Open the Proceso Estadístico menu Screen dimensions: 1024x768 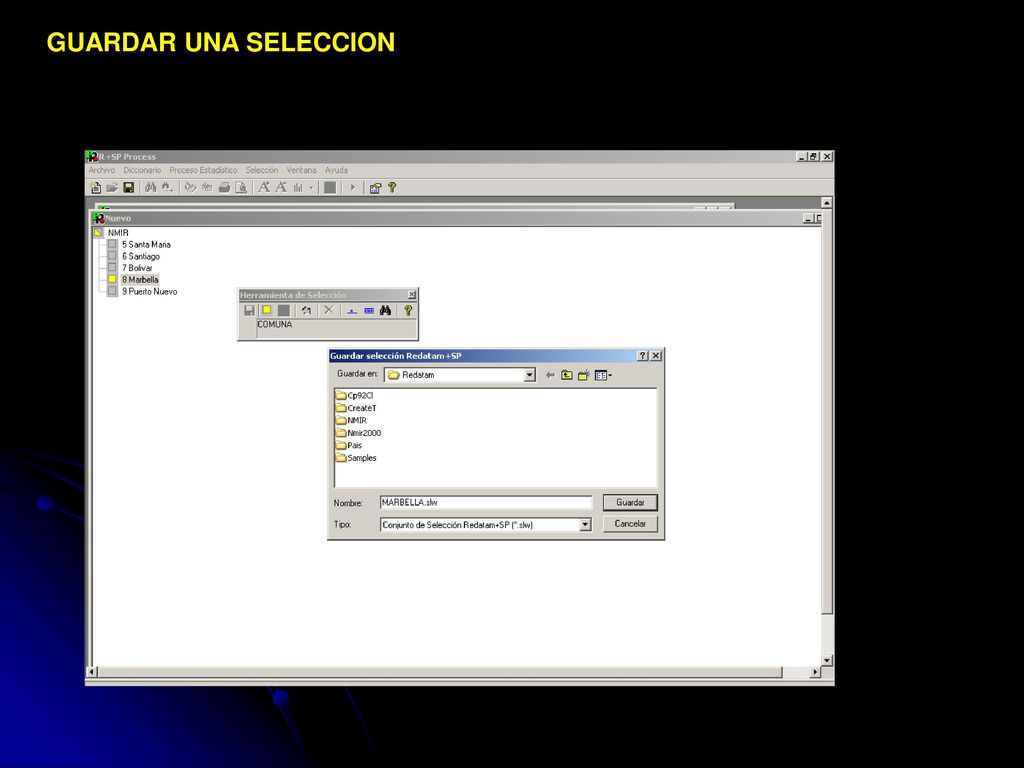204,170
